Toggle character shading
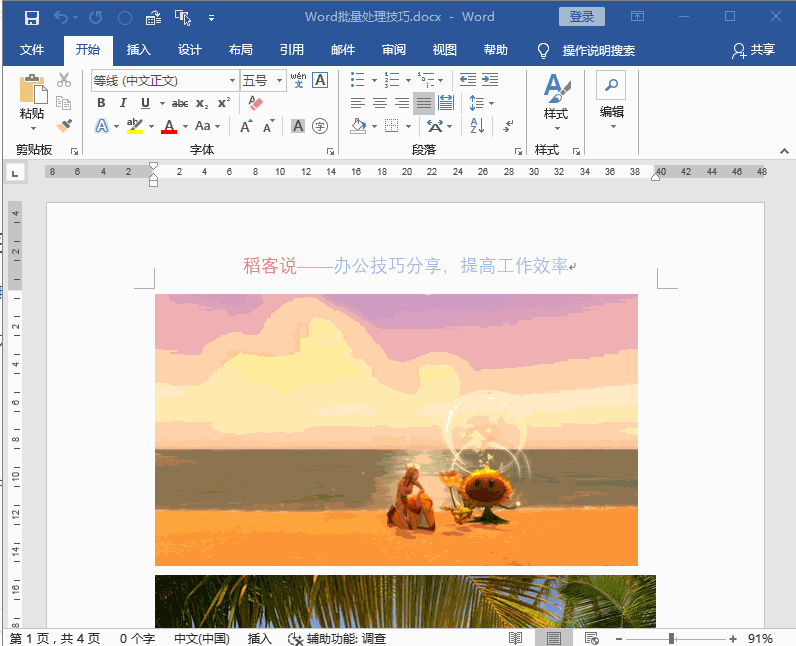The image size is (796, 646). [298, 126]
